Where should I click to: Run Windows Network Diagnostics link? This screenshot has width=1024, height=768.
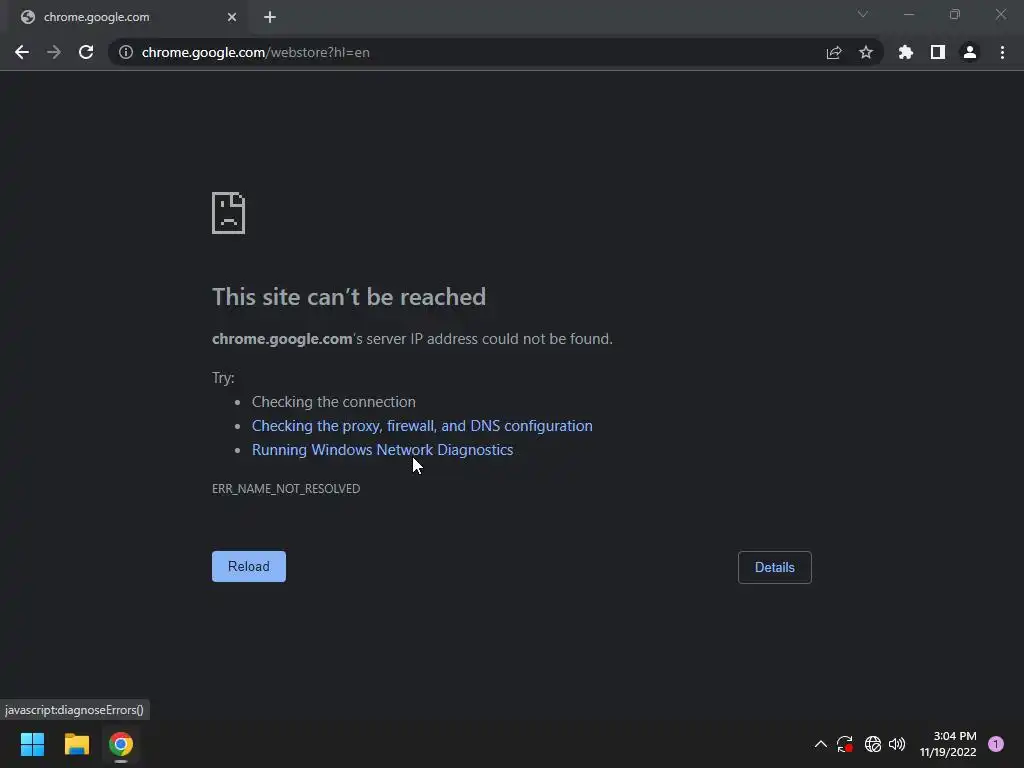(383, 450)
